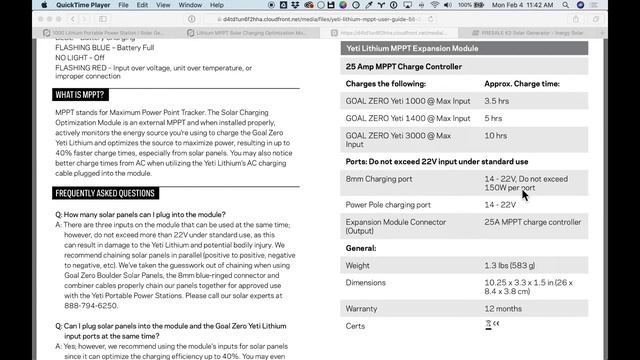Click the FLASHING BLUE – Battery Full line

[104, 47]
